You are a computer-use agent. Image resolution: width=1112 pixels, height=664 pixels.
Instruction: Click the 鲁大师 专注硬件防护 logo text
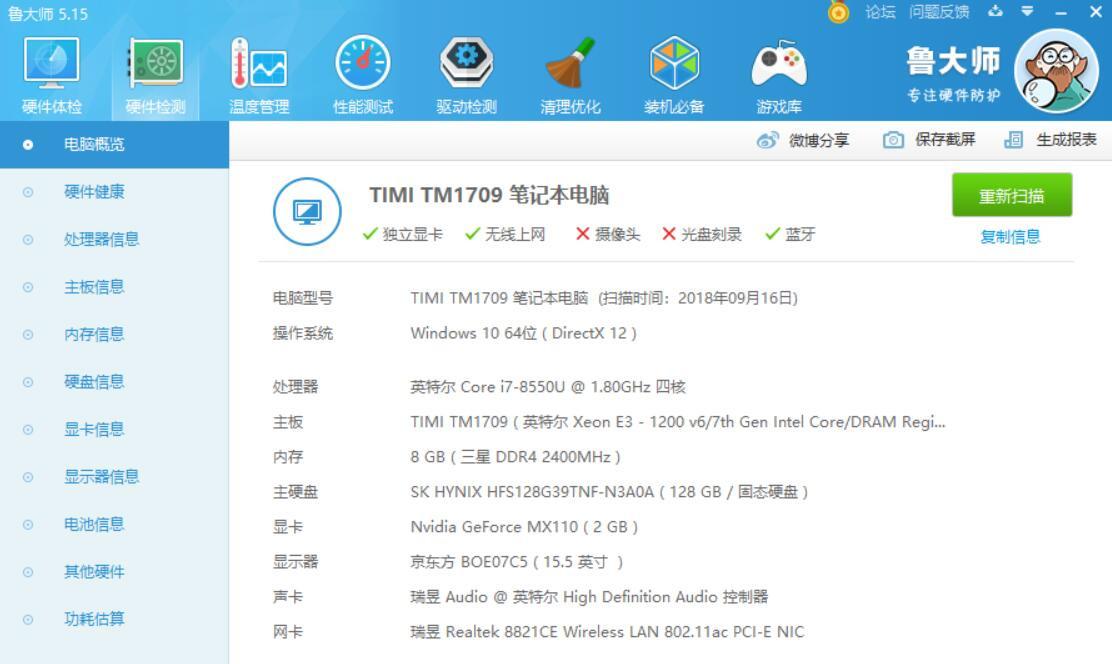[x=954, y=74]
